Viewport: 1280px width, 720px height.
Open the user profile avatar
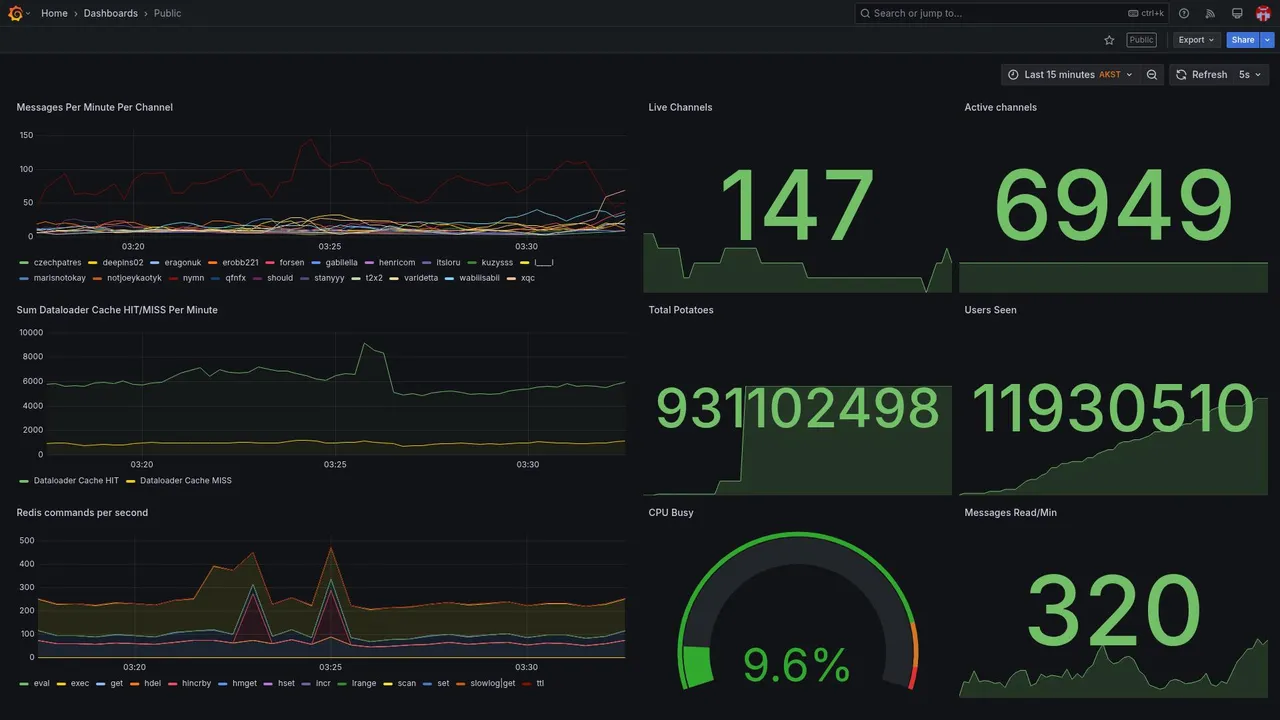(1263, 13)
